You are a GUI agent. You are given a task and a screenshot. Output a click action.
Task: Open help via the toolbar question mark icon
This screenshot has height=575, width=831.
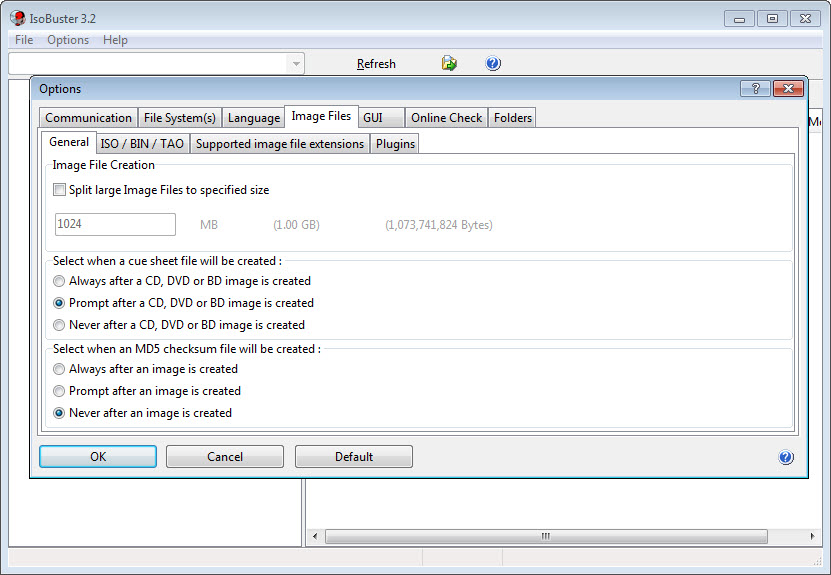(493, 63)
